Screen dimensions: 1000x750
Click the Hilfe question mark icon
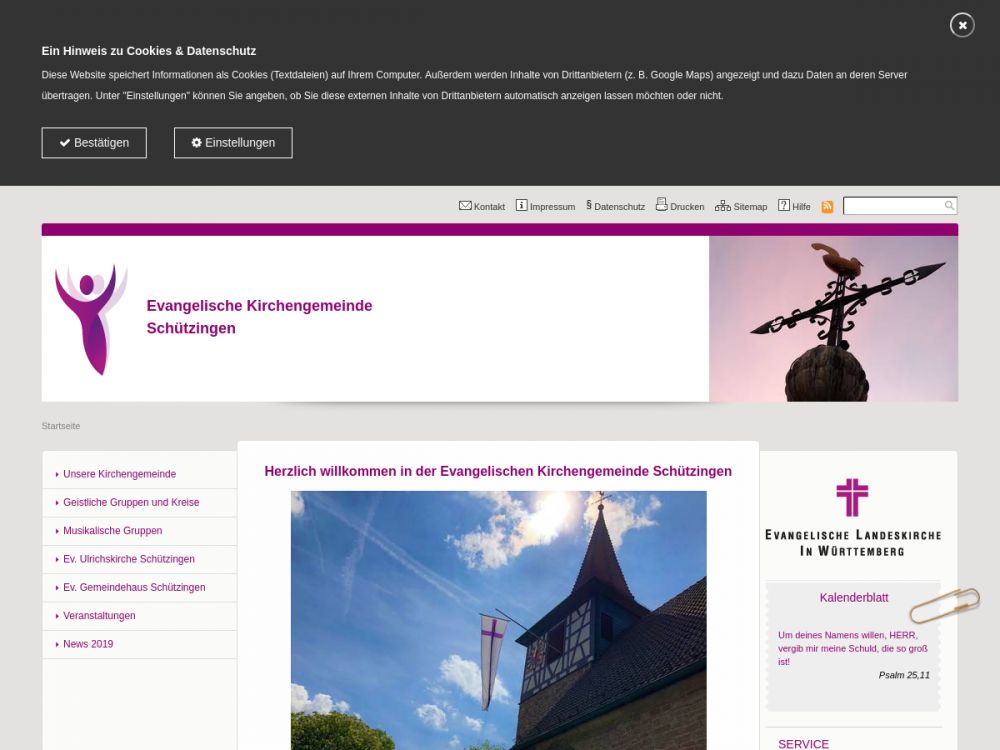(784, 205)
